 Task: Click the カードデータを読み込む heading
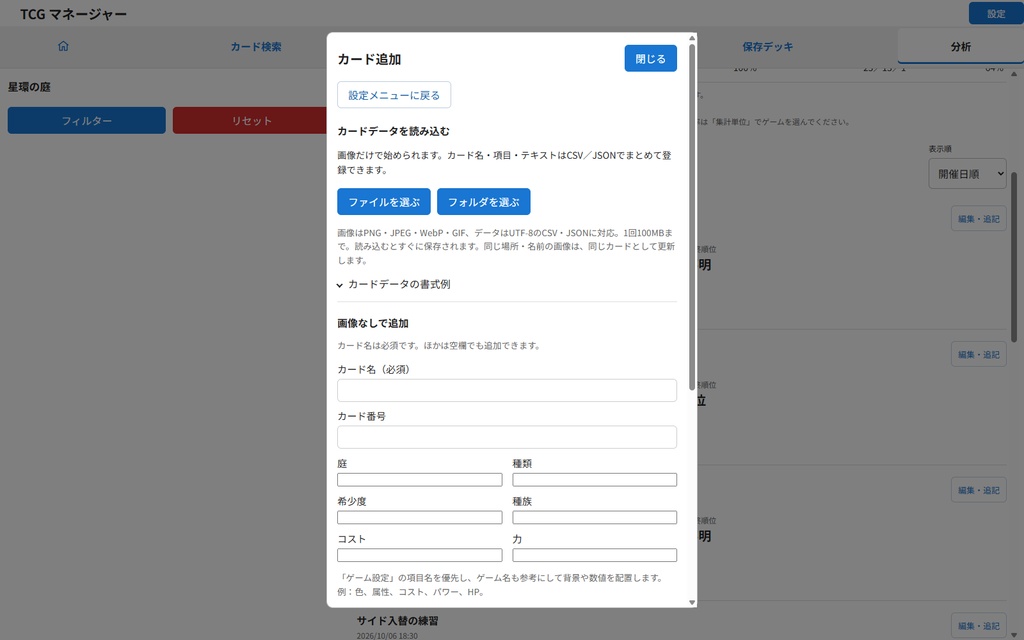pyautogui.click(x=393, y=131)
